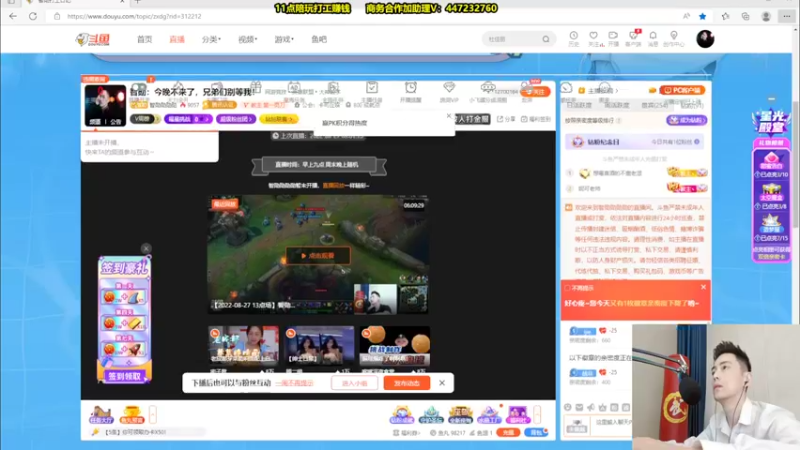
Task: Tick the 不再提示 checkbox
Action: tap(567, 288)
